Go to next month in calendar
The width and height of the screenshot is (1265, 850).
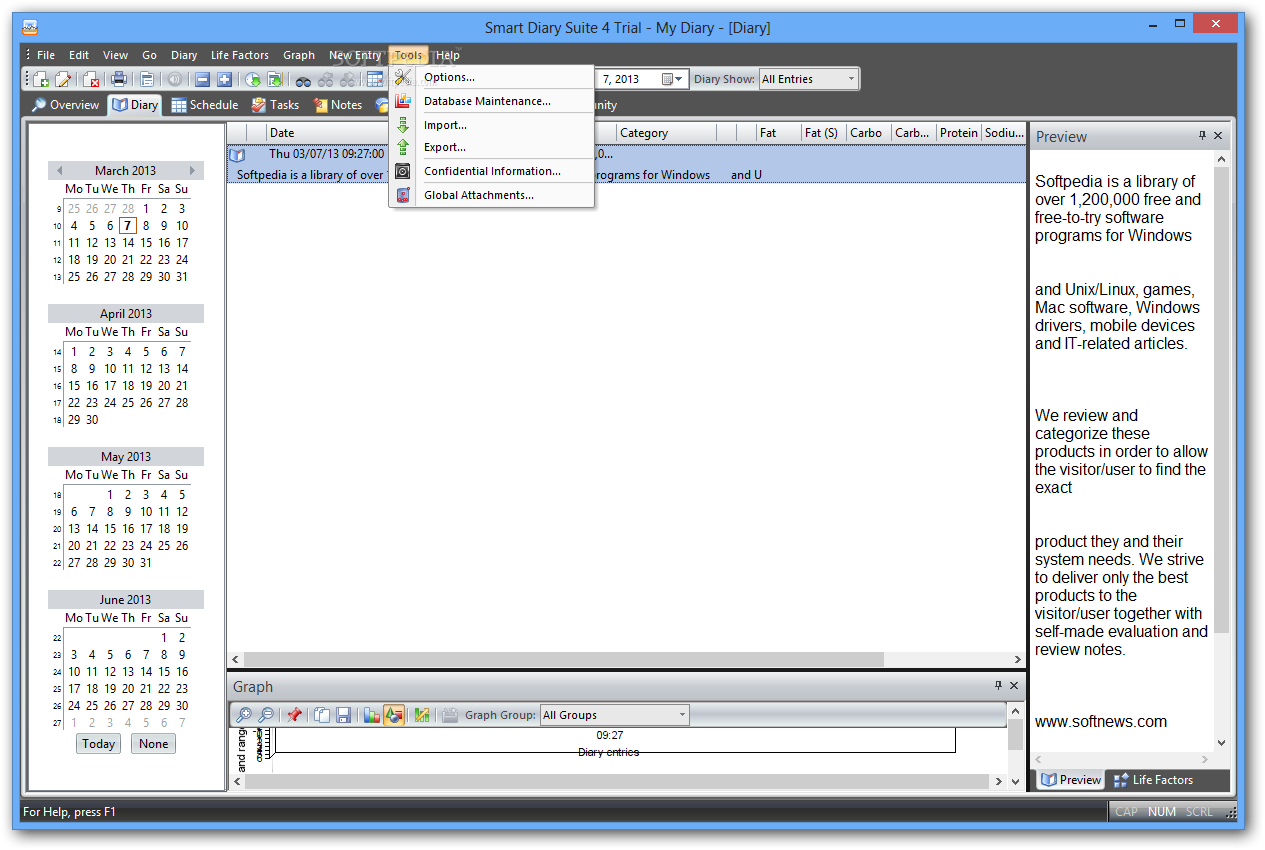[192, 170]
